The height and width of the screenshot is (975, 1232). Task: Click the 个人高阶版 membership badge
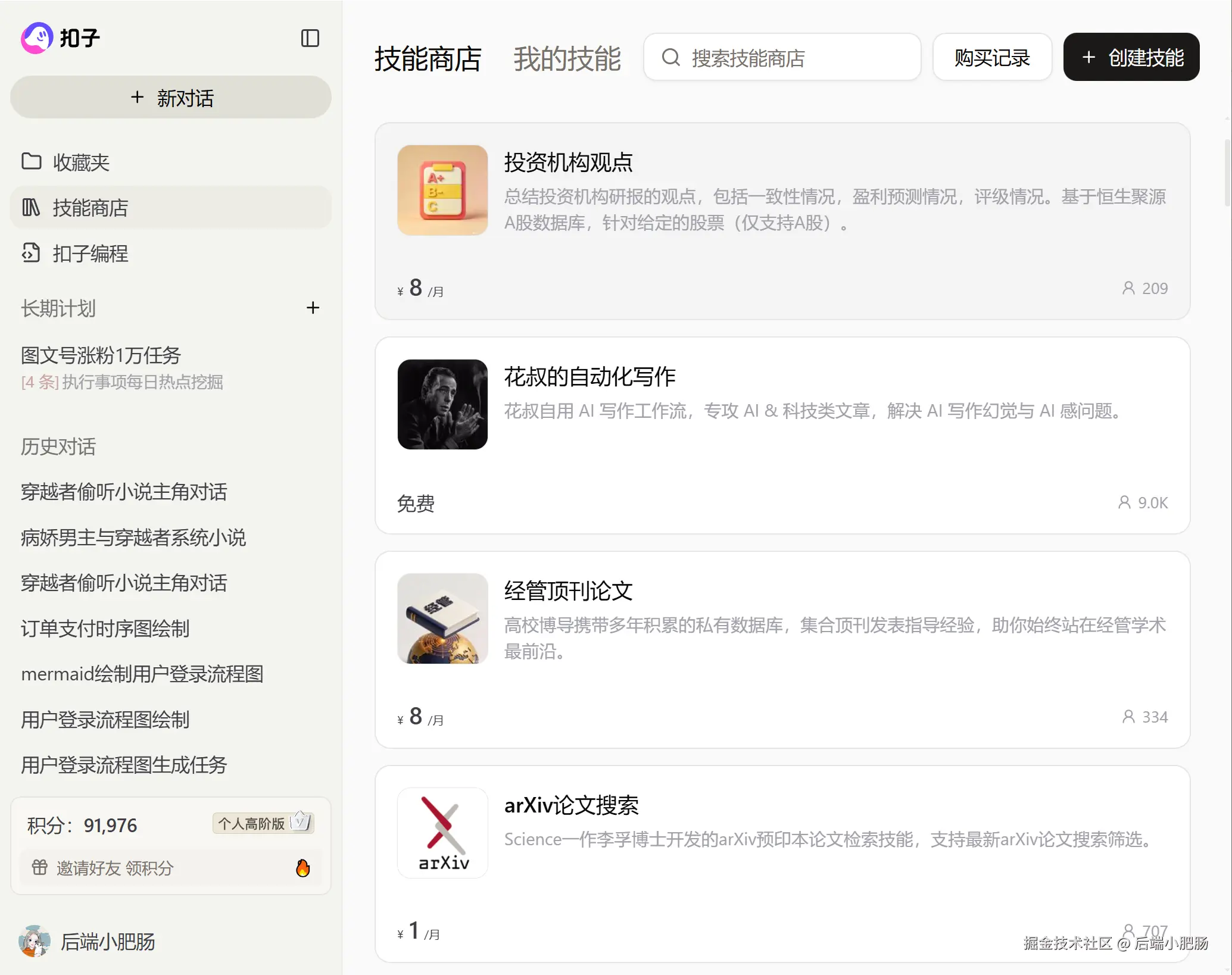(263, 823)
